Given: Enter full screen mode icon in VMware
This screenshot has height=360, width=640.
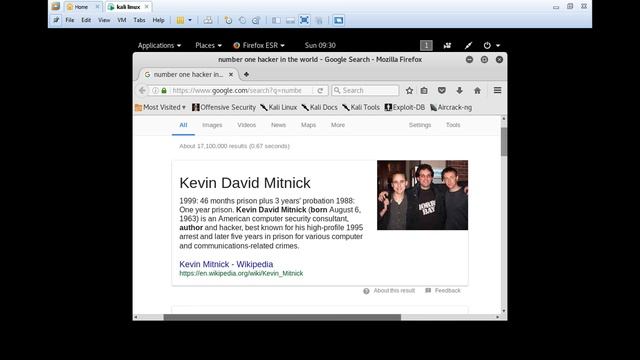Looking at the screenshot, I should (304, 20).
